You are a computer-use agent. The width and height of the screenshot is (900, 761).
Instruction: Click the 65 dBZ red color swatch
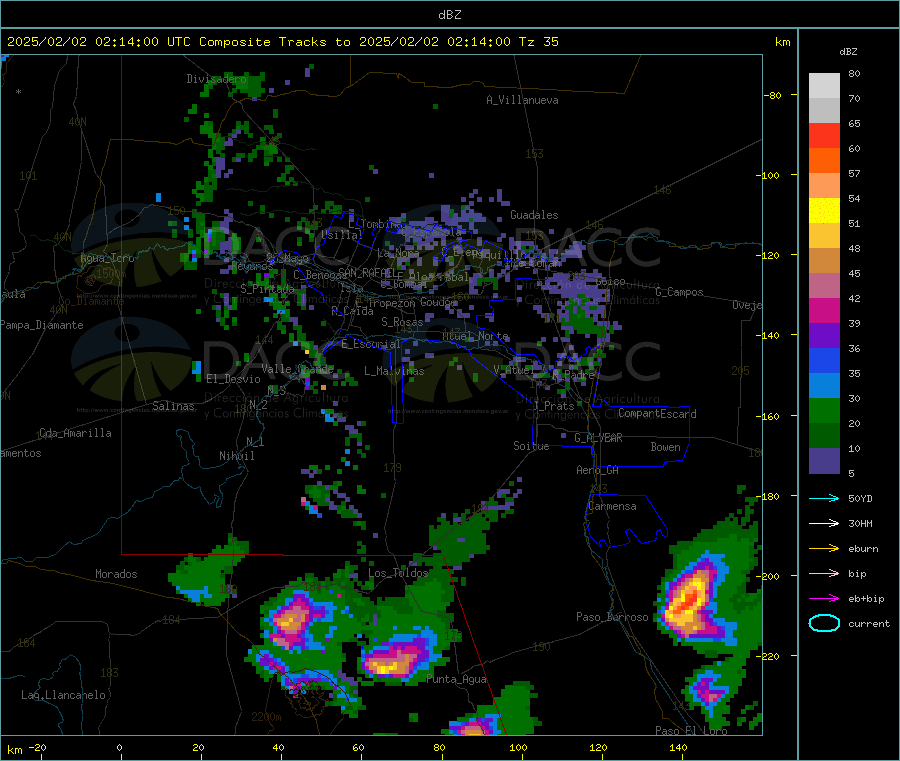824,135
